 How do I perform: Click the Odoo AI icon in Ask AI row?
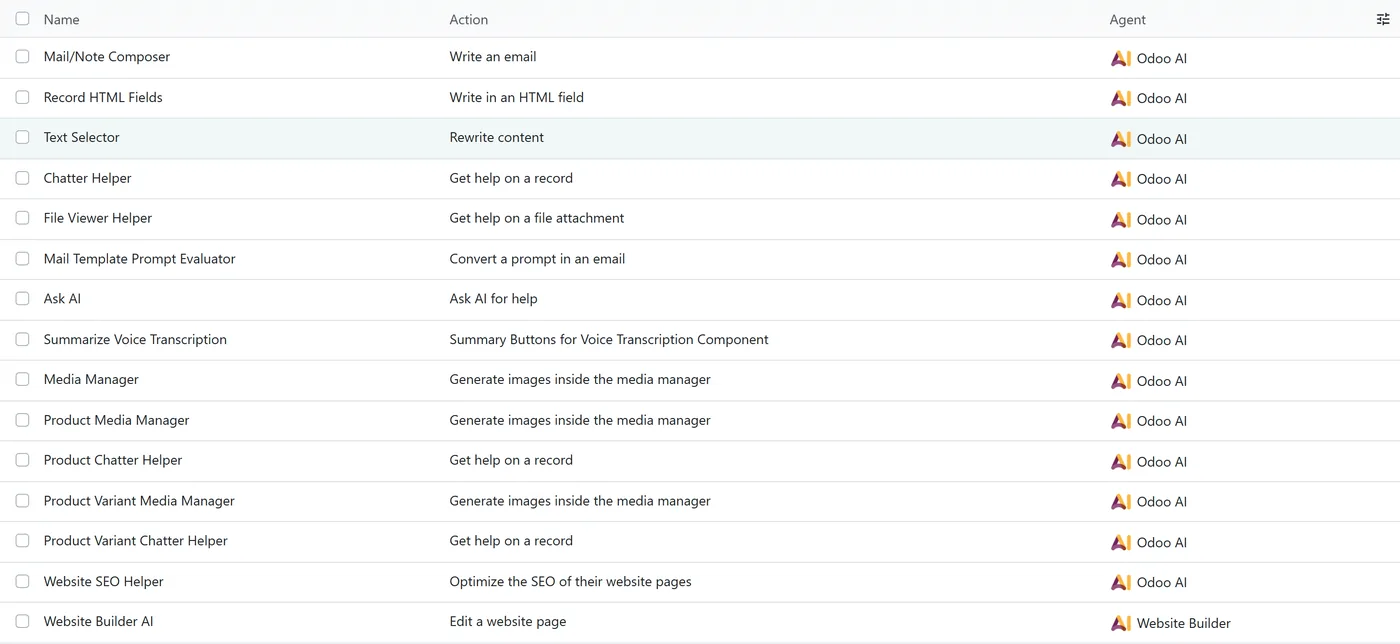(1121, 300)
